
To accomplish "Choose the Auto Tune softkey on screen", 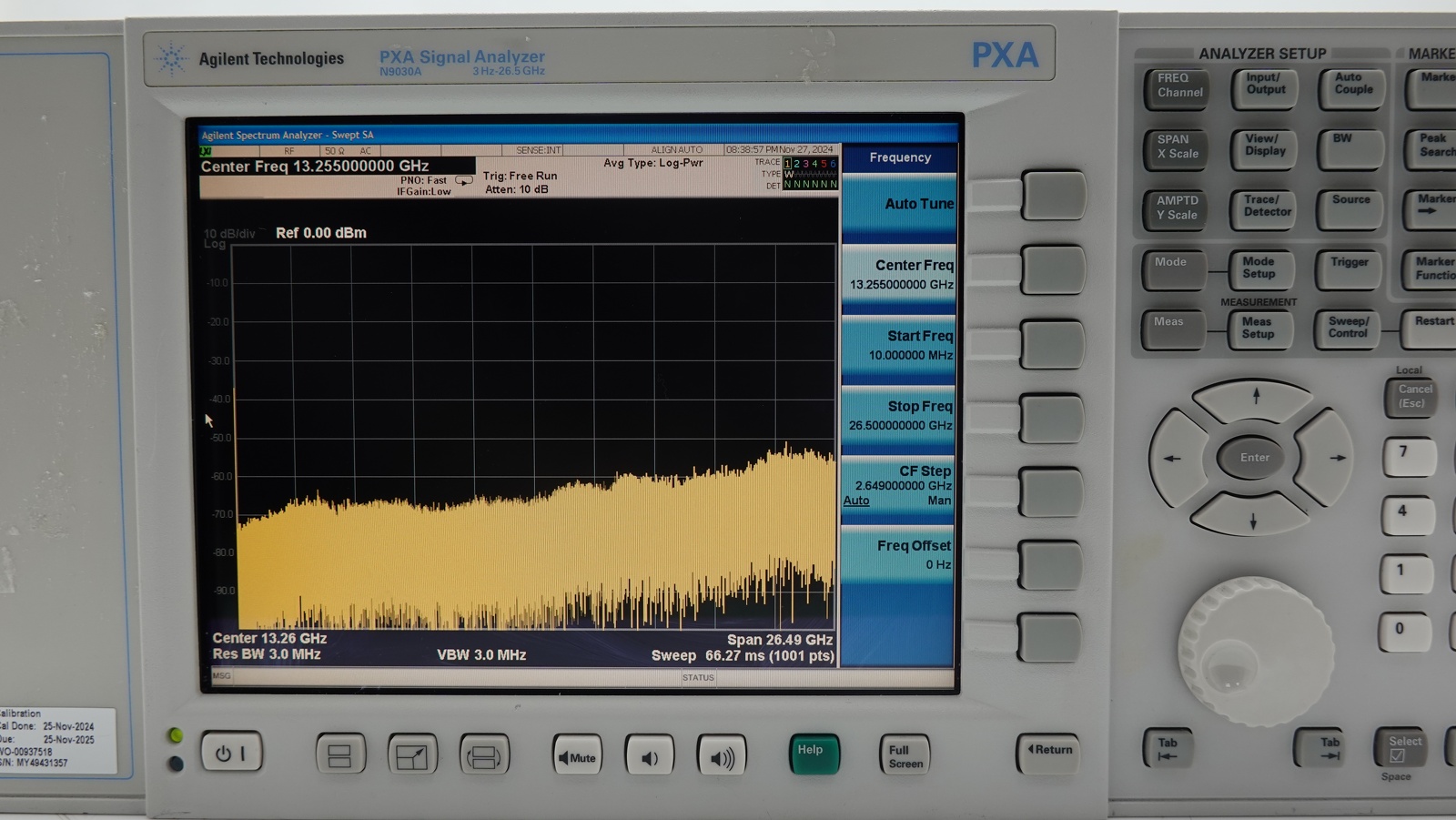I will click(898, 204).
